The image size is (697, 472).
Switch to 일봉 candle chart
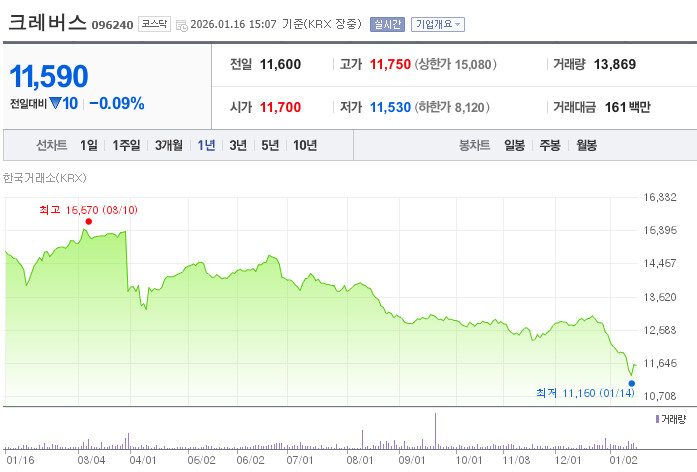pos(514,145)
